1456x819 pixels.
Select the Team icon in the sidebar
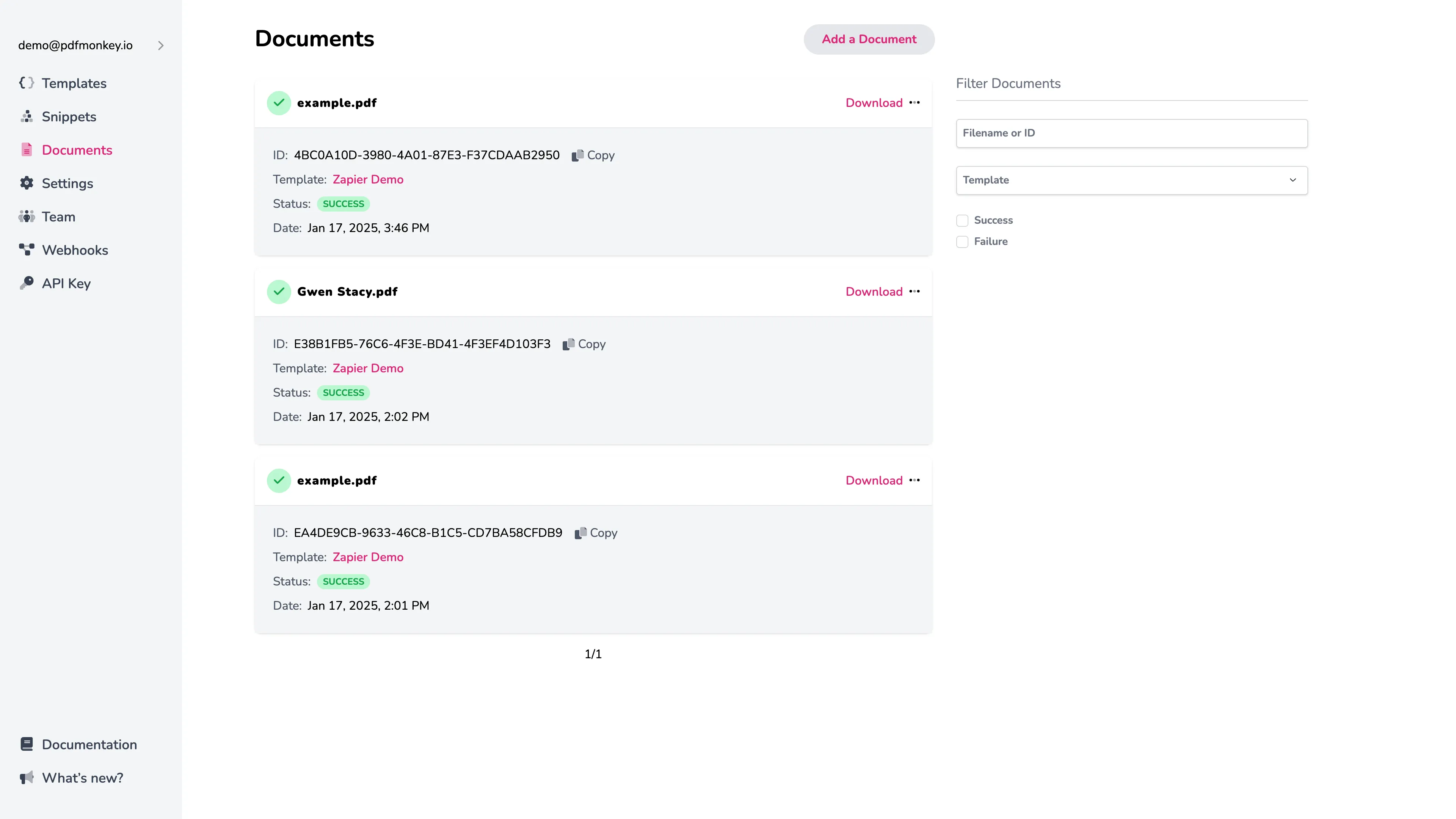point(27,217)
